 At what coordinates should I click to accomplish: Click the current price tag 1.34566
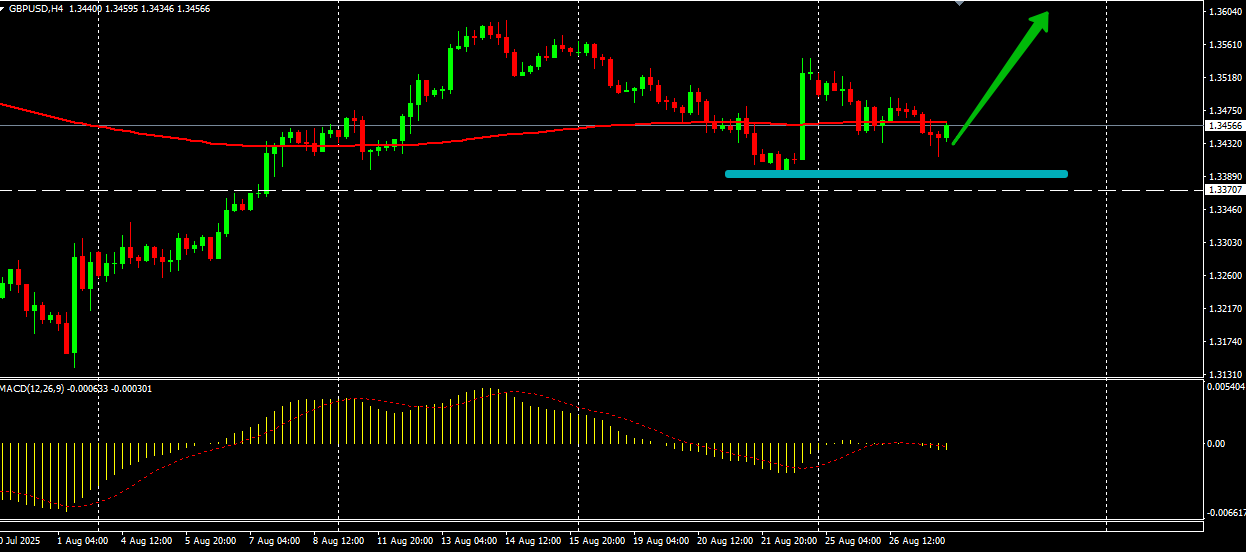pos(1224,126)
